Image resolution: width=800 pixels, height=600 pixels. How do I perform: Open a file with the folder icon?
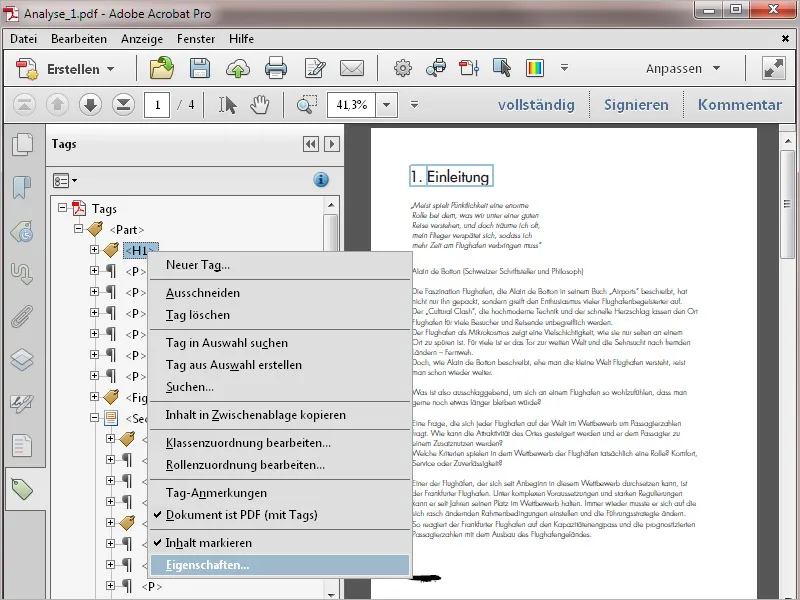coord(161,68)
